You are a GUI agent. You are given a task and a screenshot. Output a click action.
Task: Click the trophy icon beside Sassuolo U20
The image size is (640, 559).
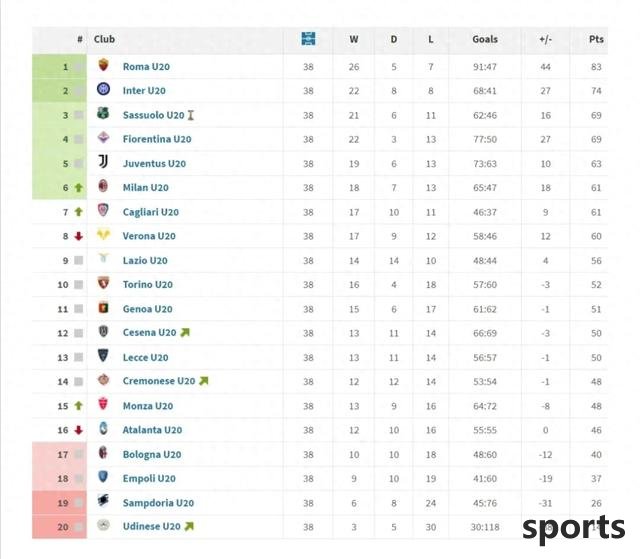pyautogui.click(x=191, y=115)
